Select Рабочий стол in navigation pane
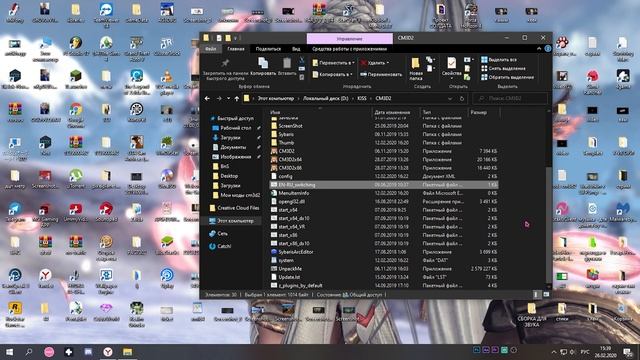 click(x=236, y=128)
